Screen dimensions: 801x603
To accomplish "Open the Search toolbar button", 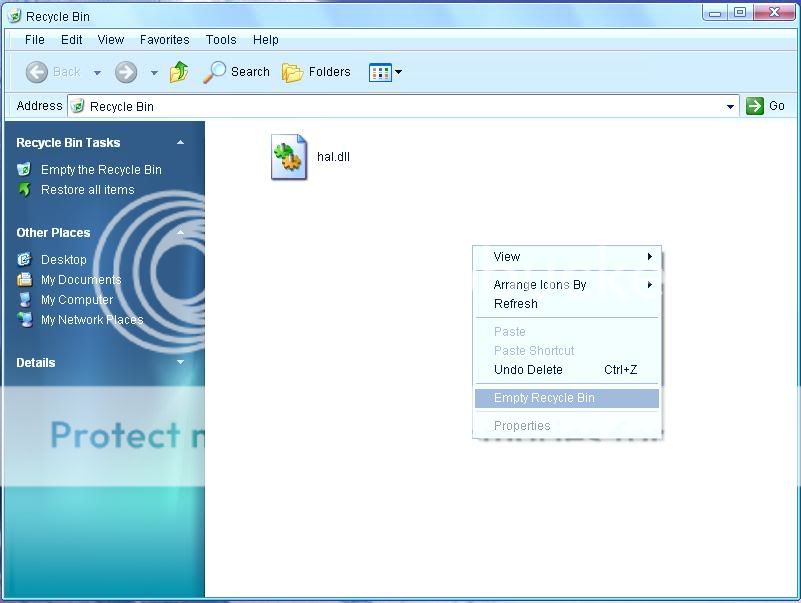I will [x=237, y=72].
